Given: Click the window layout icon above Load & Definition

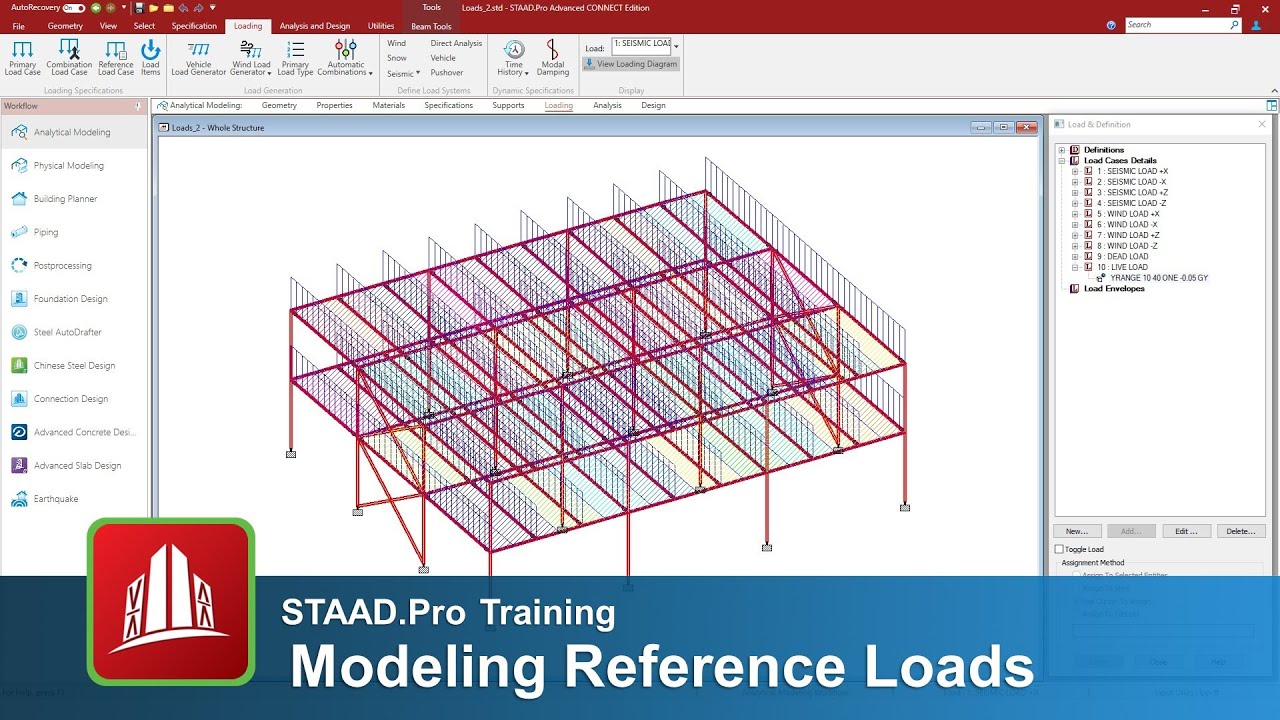Looking at the screenshot, I should coord(1271,105).
